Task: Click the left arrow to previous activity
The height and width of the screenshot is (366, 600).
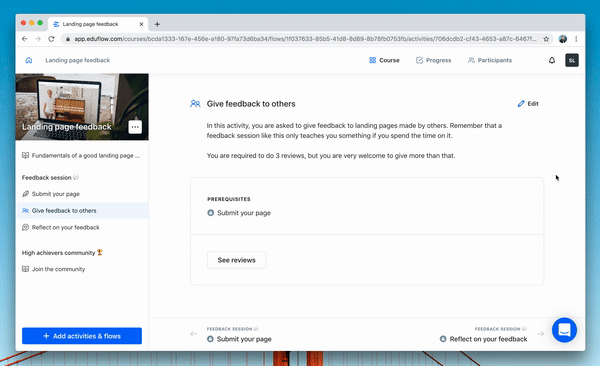Action: pos(194,334)
